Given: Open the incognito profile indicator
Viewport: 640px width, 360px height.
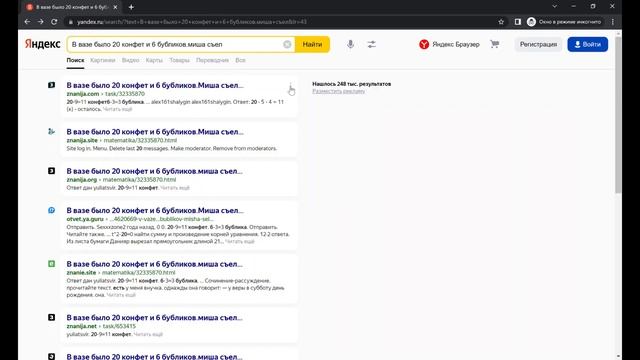Looking at the screenshot, I should point(564,22).
